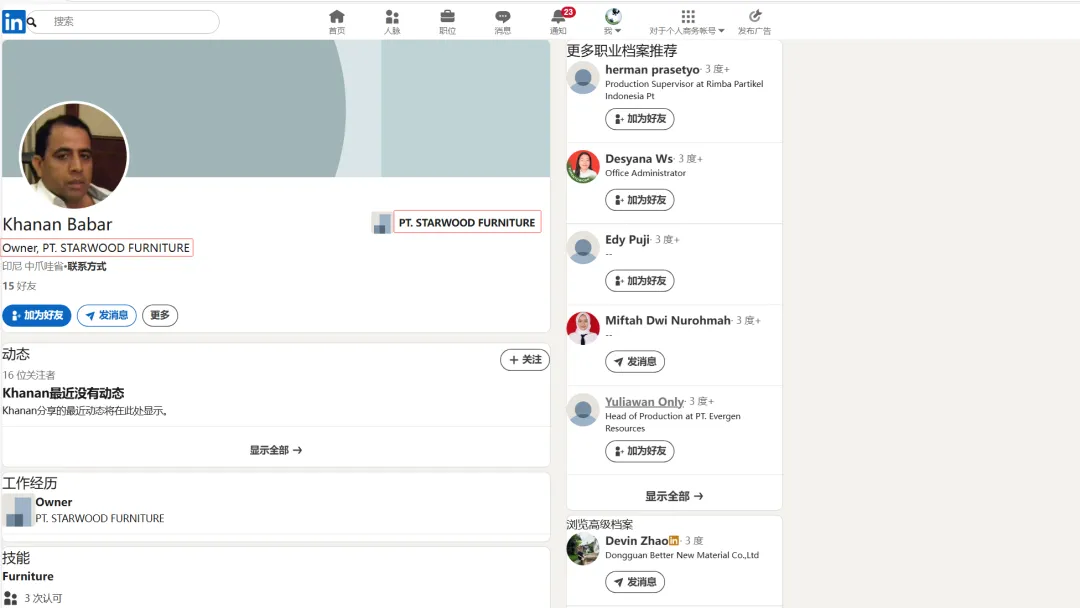The height and width of the screenshot is (608, 1080).
Task: Open the 首页 home icon
Action: [336, 18]
